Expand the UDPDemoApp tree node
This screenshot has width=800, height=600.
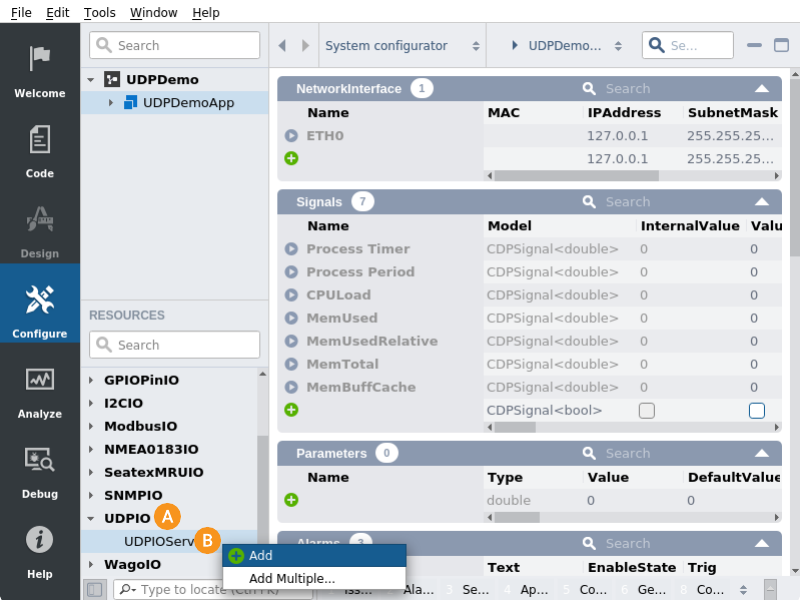111,102
